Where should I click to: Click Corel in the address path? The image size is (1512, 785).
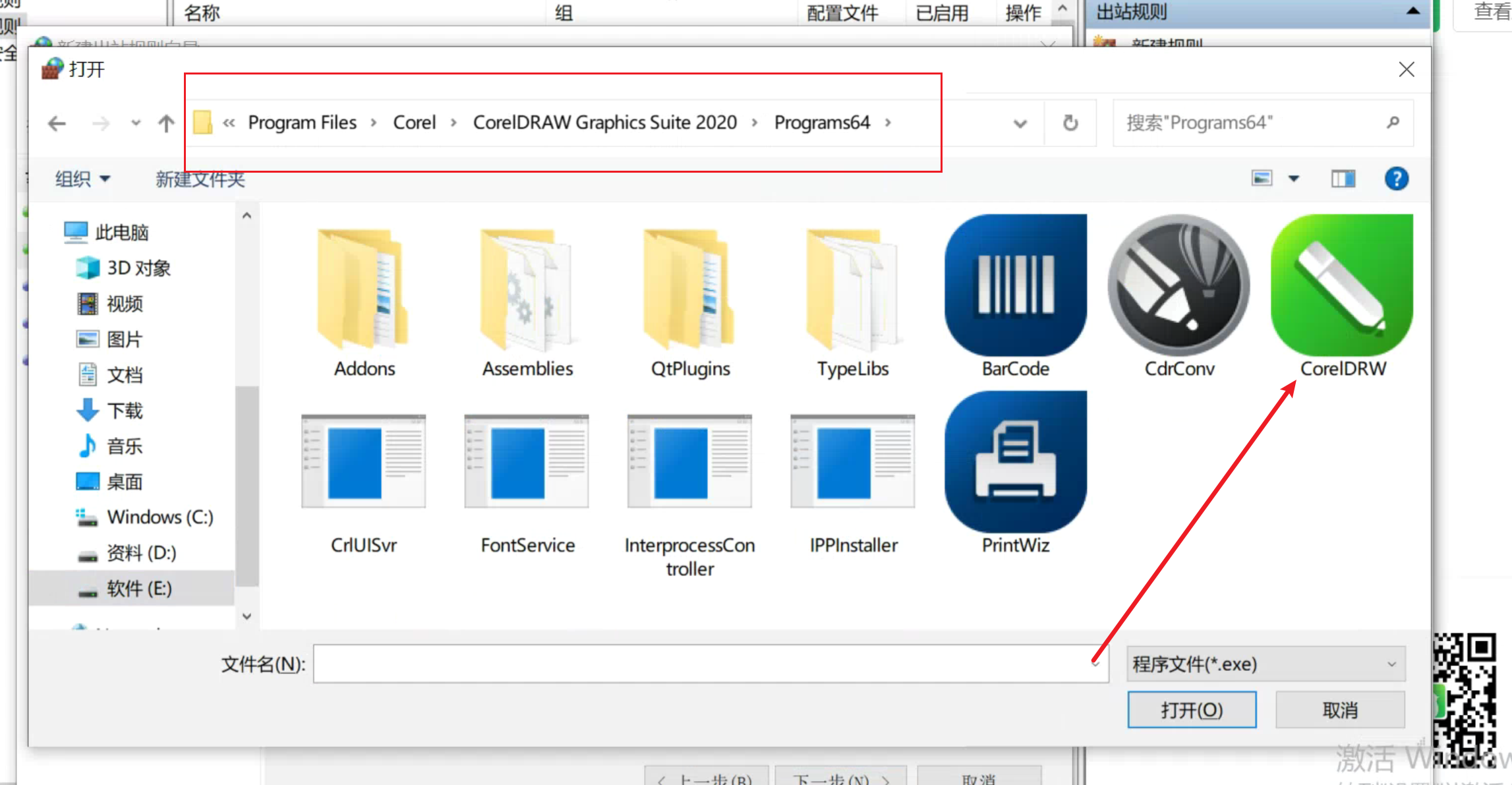tap(415, 123)
